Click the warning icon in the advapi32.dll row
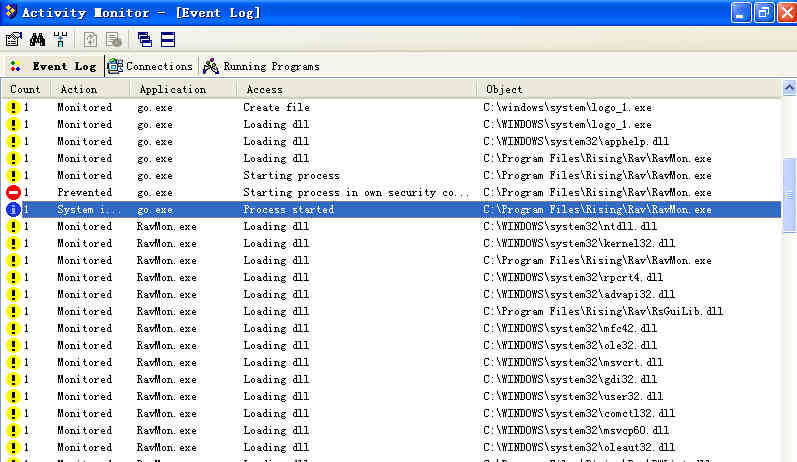 tap(13, 294)
